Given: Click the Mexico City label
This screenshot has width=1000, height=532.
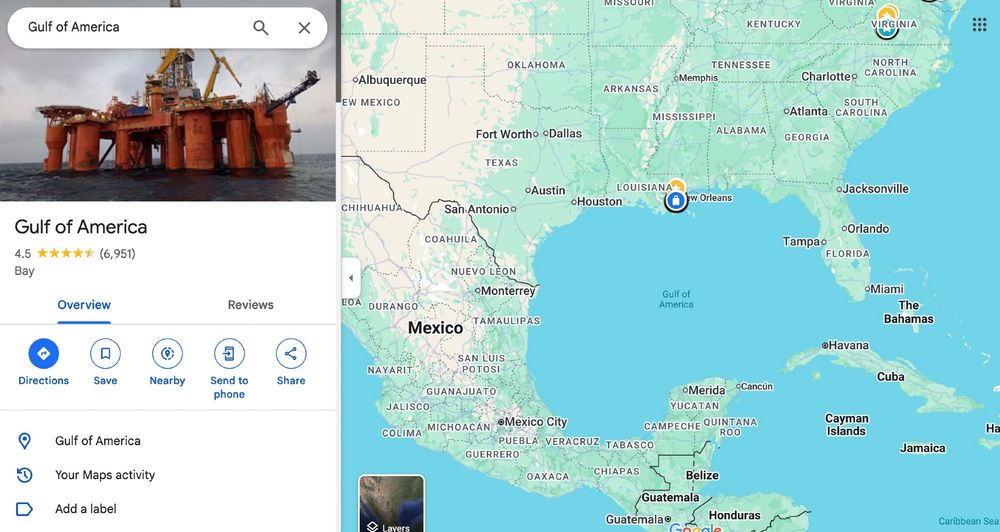Looking at the screenshot, I should (536, 422).
